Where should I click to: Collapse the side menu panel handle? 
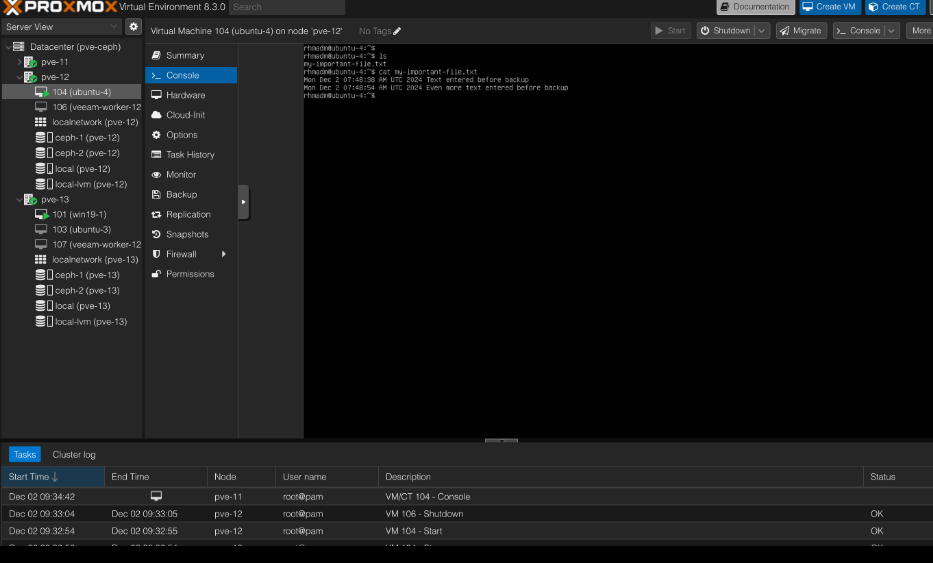click(243, 202)
